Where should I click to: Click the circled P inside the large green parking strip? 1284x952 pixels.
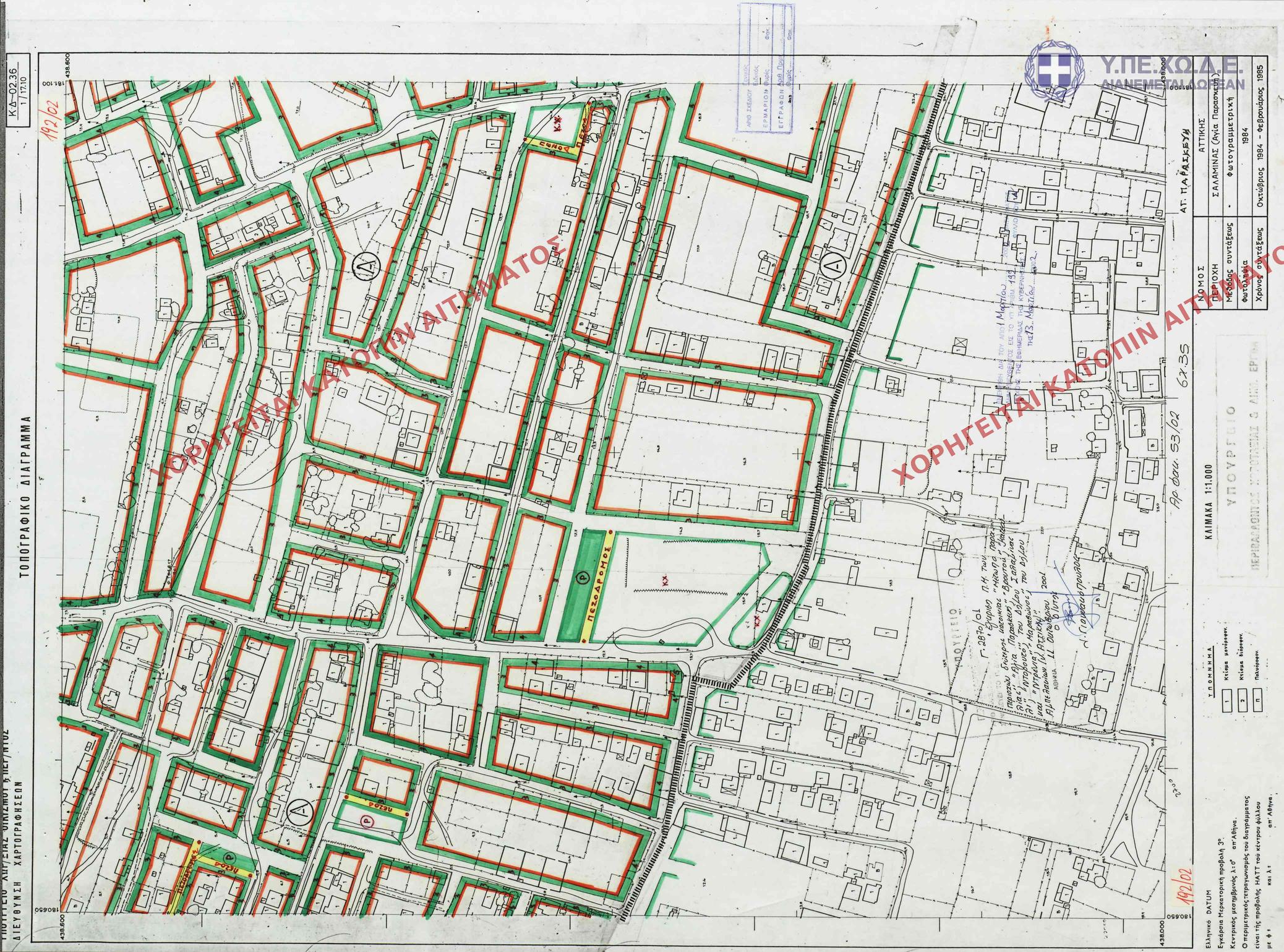(582, 577)
